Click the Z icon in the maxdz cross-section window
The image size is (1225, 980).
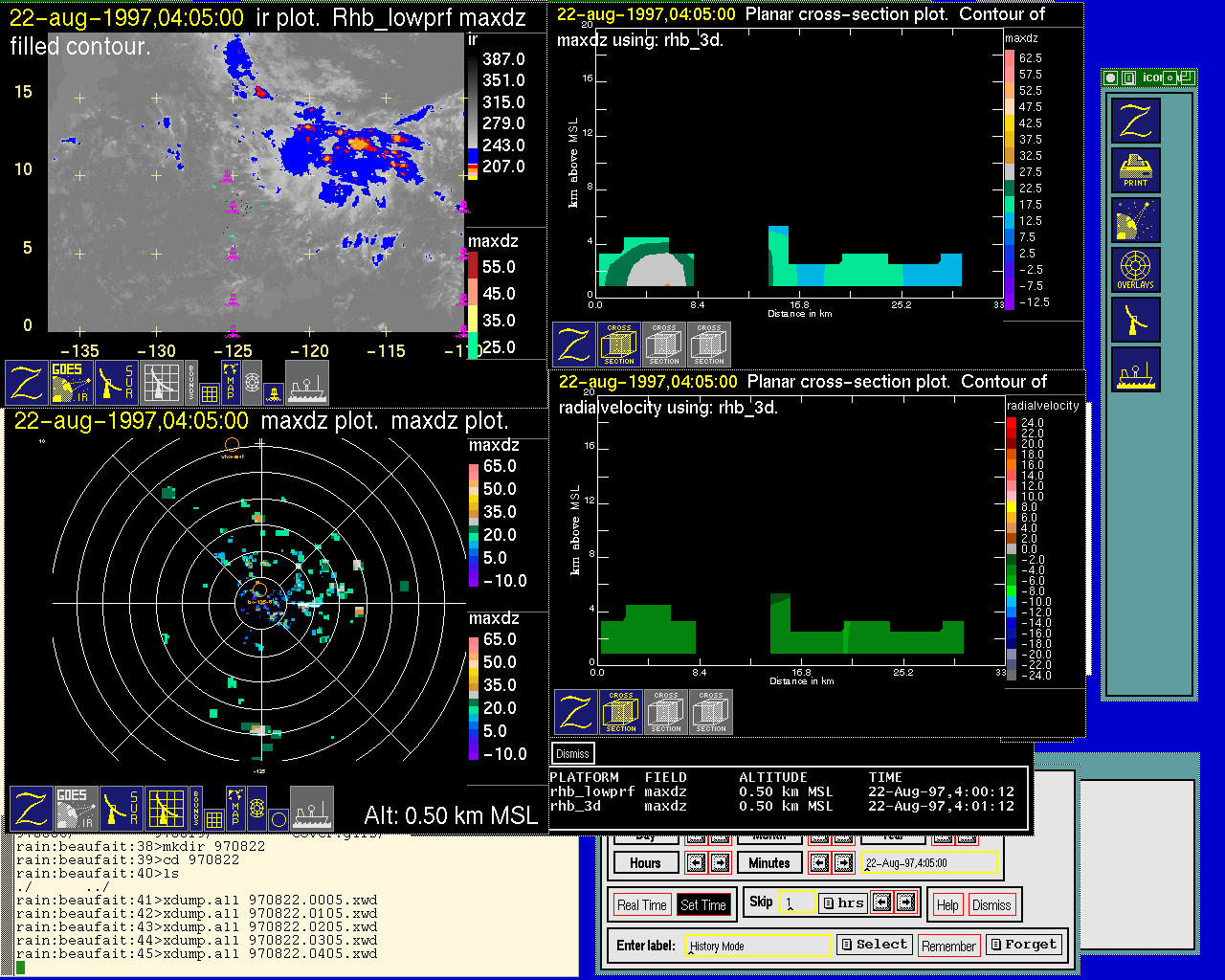[574, 345]
